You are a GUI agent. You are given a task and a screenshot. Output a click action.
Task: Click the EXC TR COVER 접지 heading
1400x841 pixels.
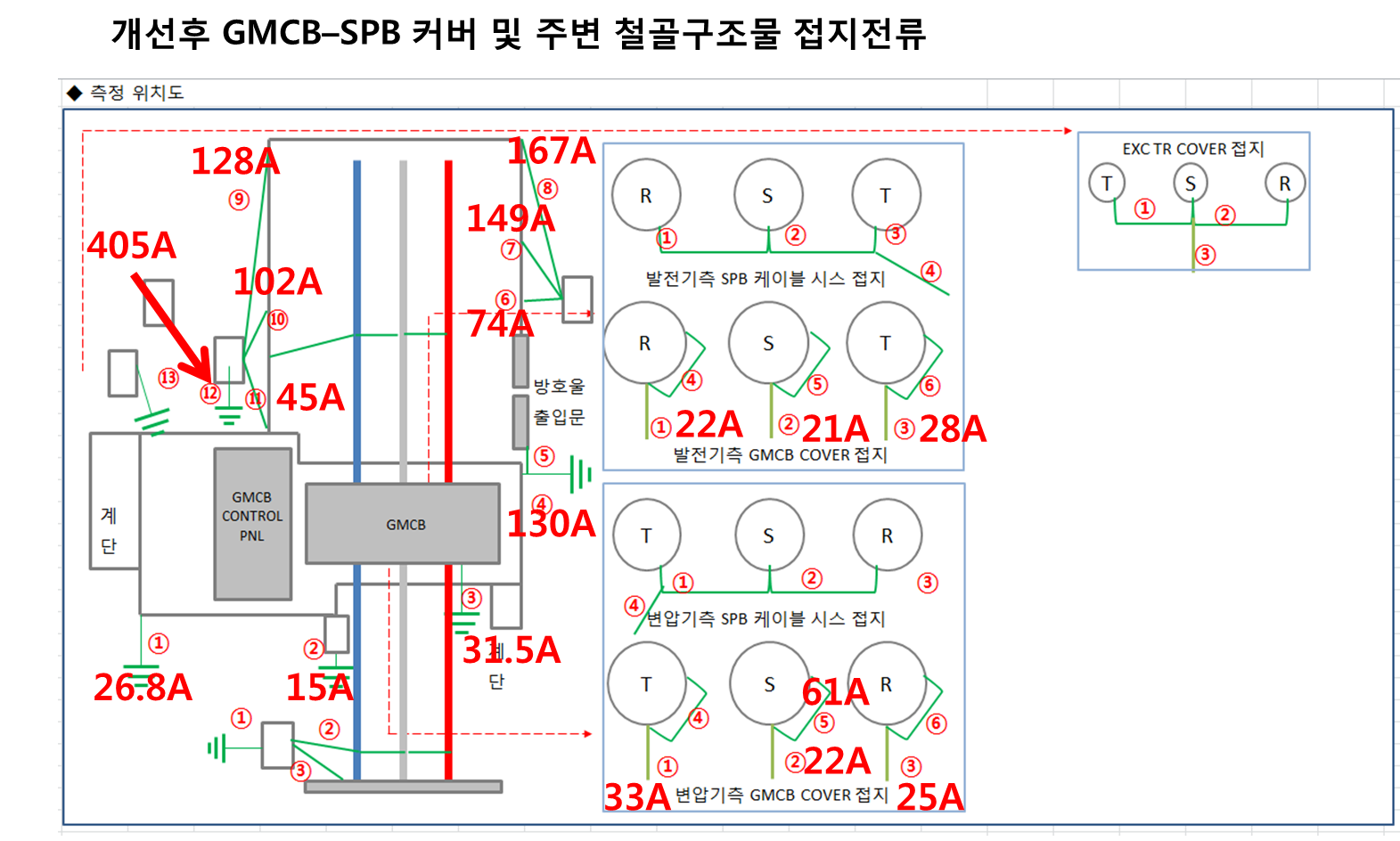click(1192, 149)
